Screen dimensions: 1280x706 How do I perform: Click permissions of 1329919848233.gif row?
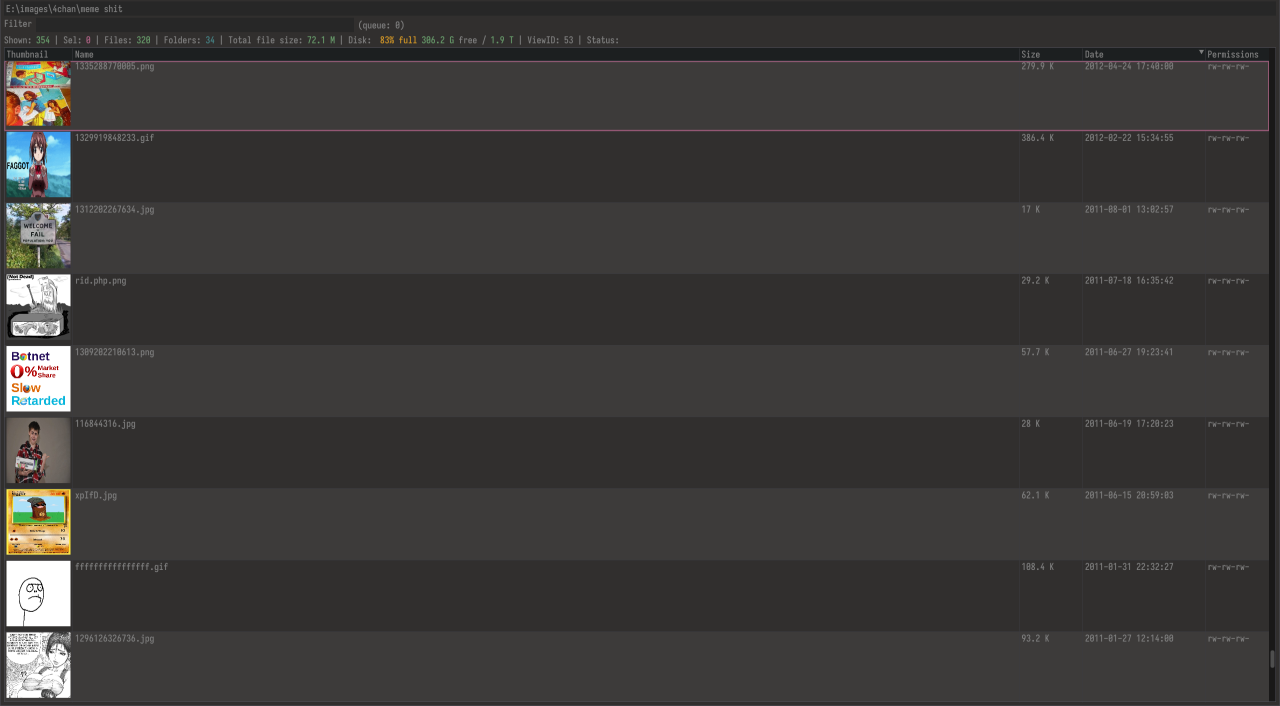1228,138
